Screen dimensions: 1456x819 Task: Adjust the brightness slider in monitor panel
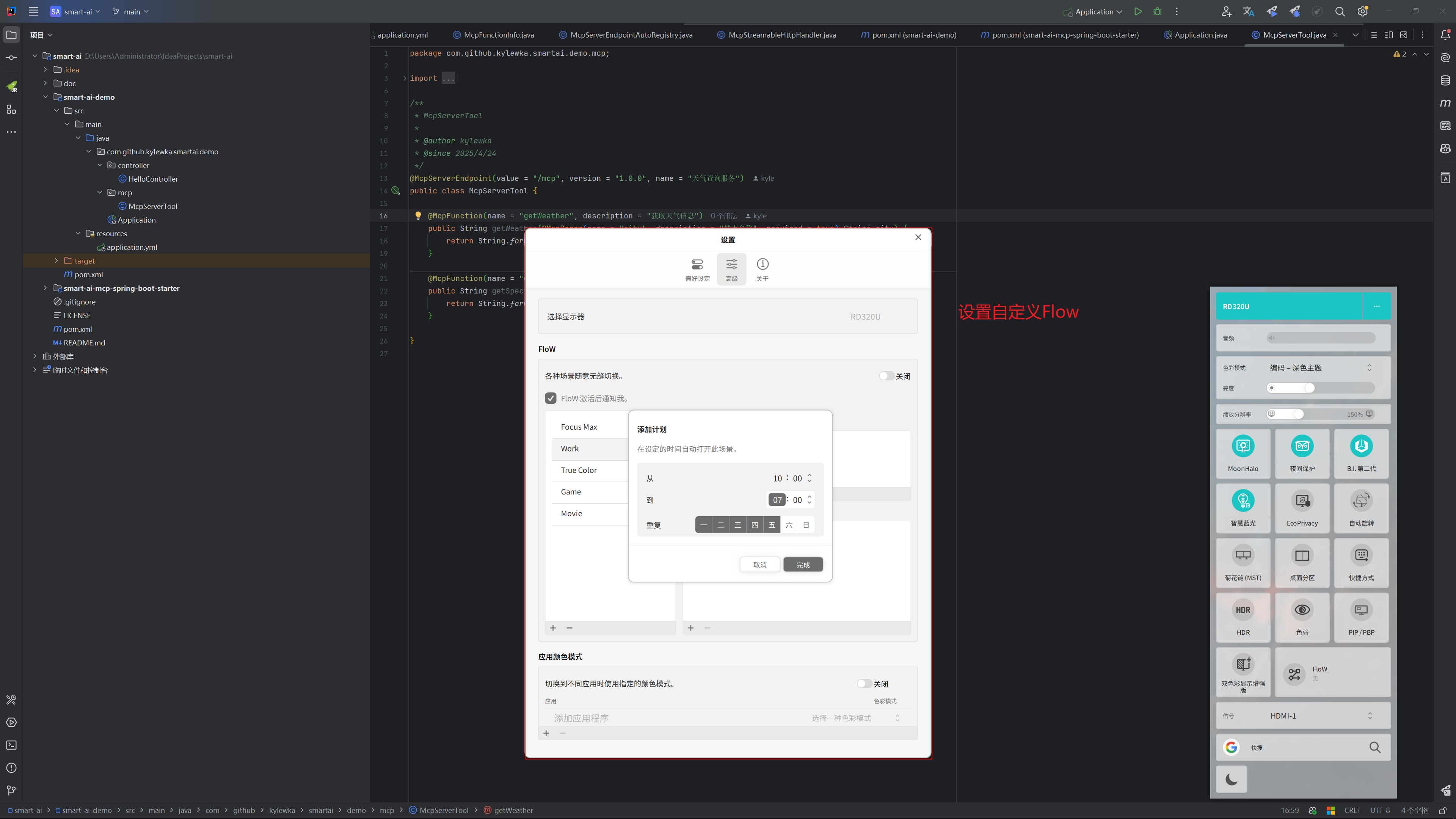tap(1309, 388)
